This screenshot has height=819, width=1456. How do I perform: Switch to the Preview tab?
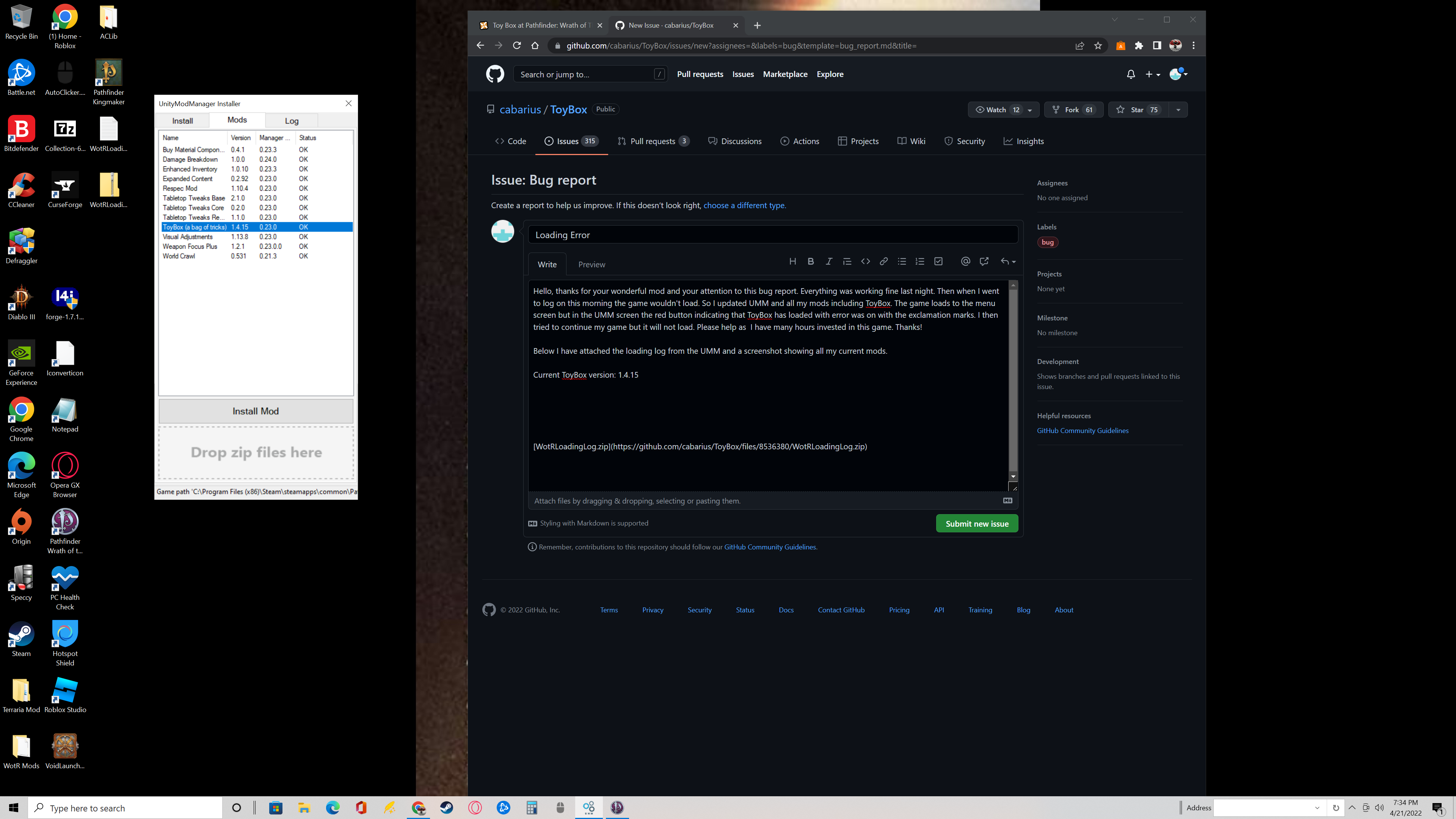(x=591, y=264)
